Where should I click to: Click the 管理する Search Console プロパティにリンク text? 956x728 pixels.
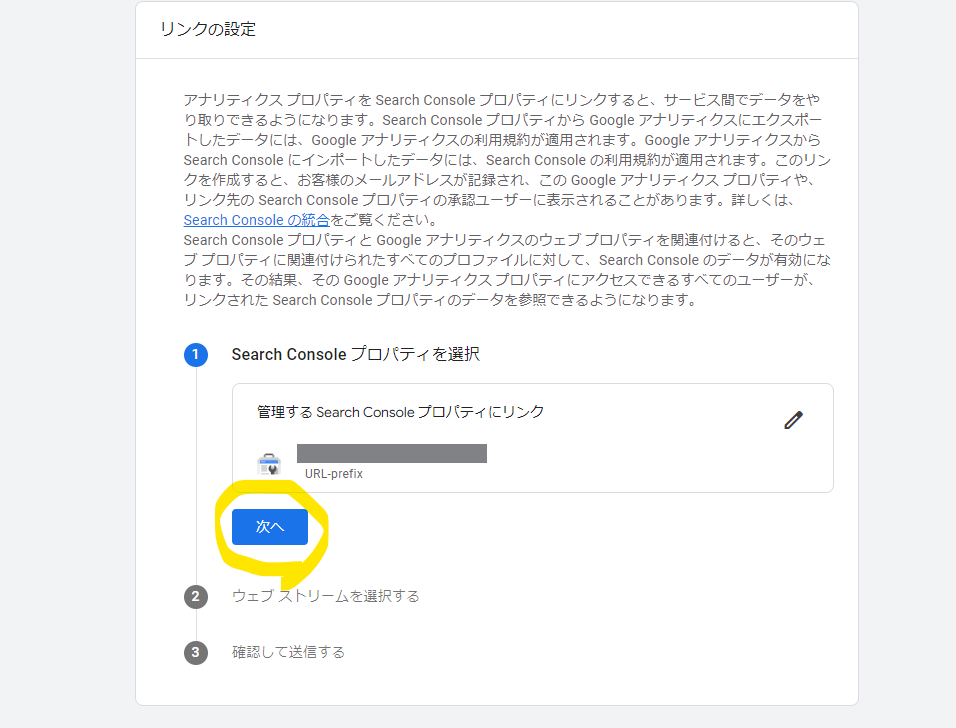[x=401, y=412]
